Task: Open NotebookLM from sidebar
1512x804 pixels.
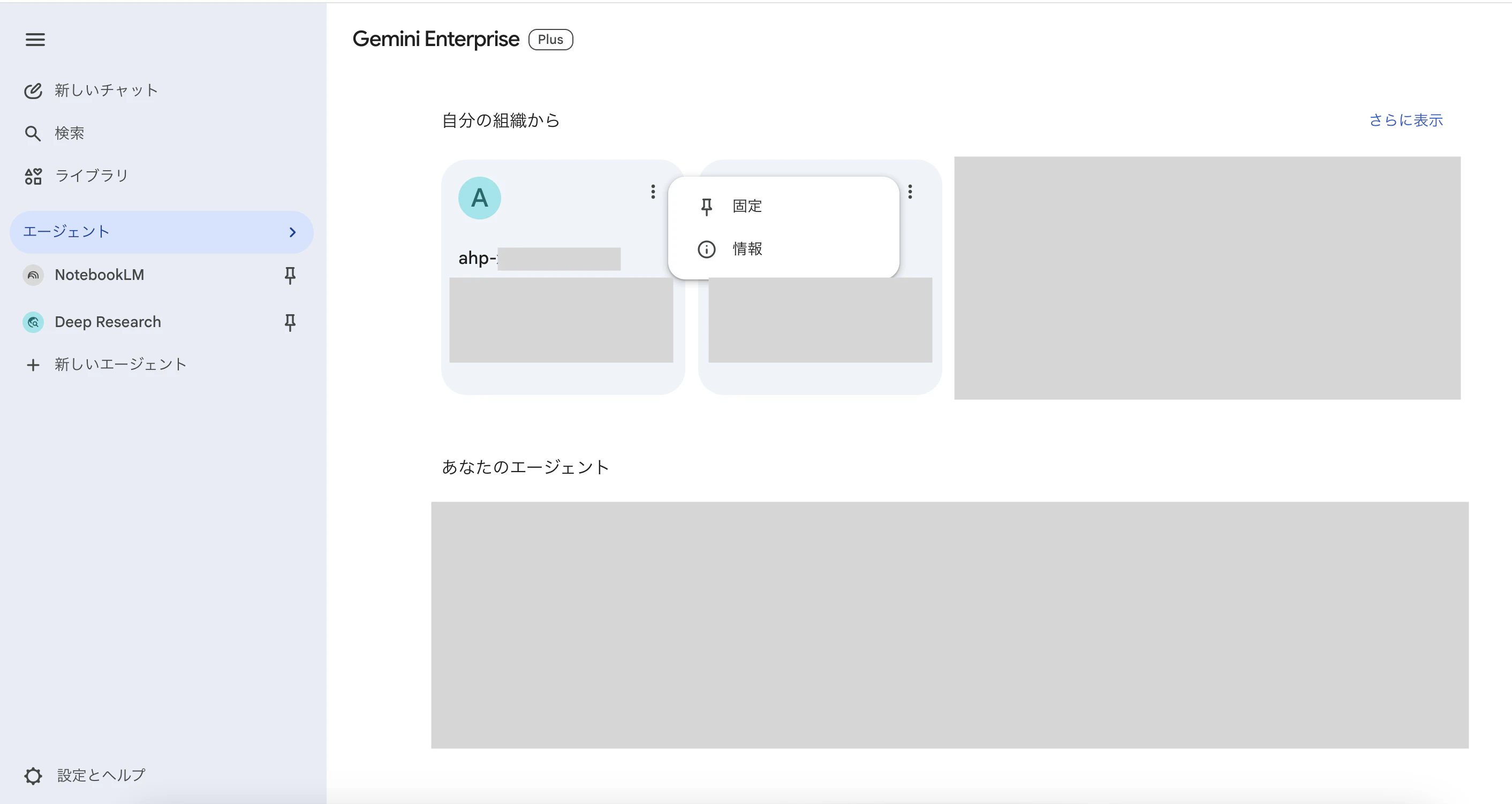Action: [99, 275]
